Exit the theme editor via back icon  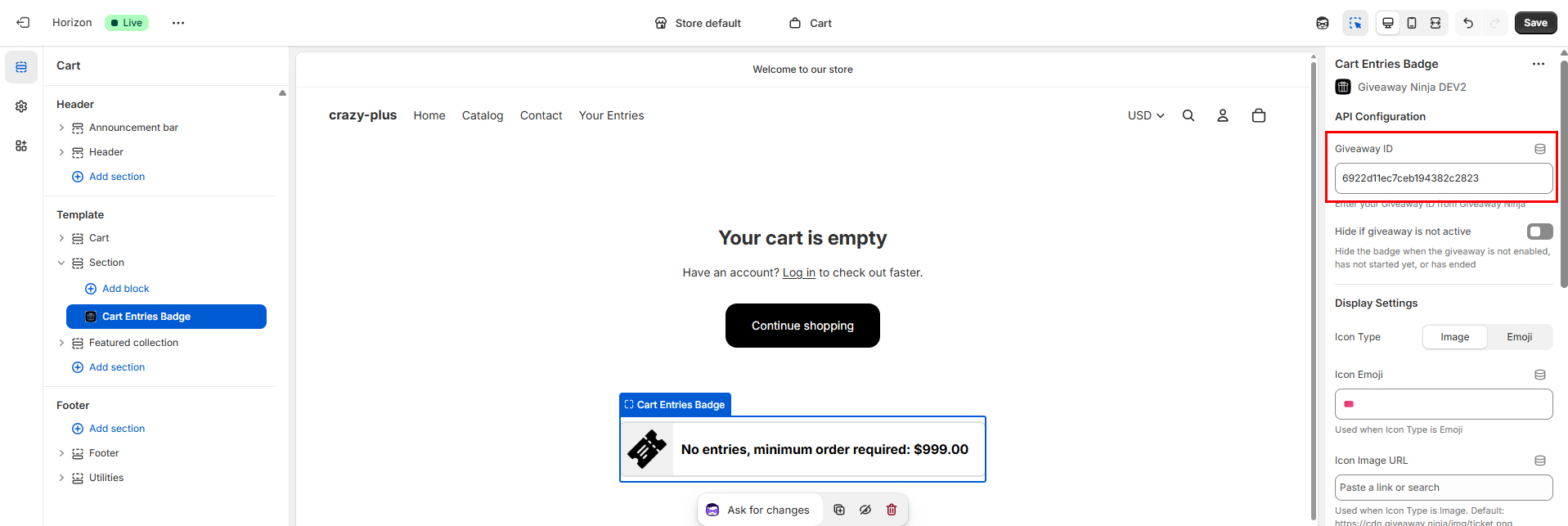[23, 23]
